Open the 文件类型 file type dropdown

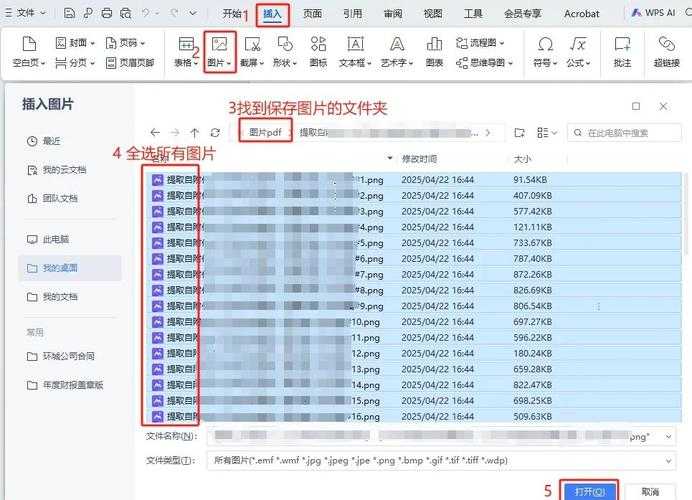coord(441,461)
